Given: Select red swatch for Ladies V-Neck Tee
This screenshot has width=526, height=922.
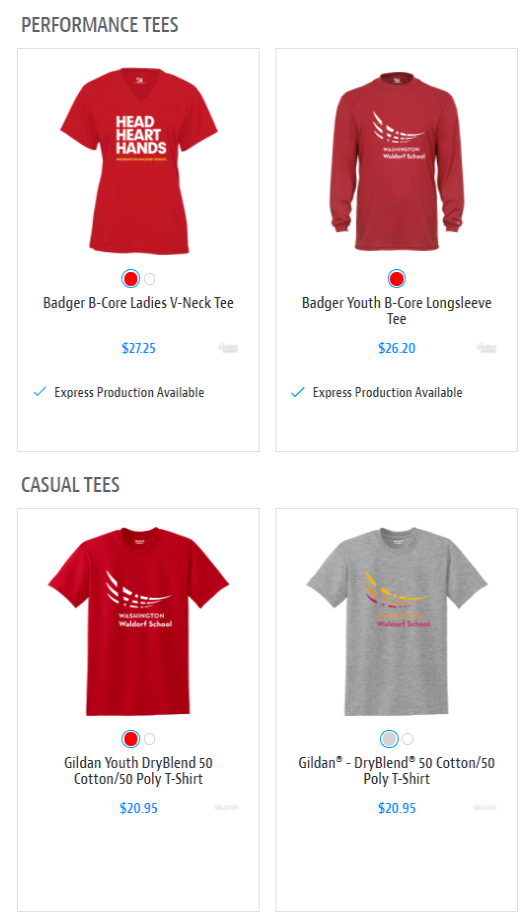Looking at the screenshot, I should click(x=130, y=279).
